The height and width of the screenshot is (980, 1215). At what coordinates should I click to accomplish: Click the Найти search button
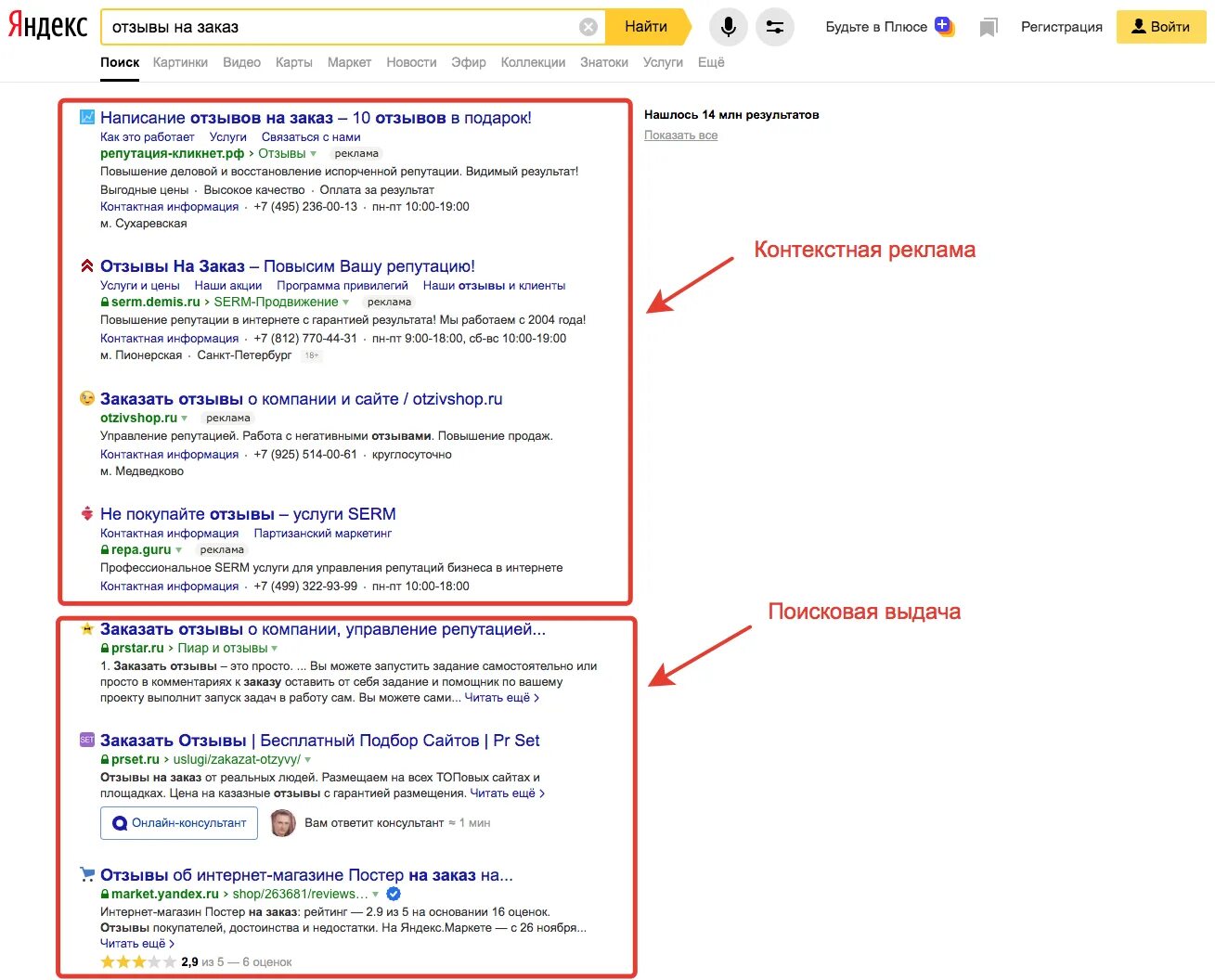pyautogui.click(x=647, y=27)
